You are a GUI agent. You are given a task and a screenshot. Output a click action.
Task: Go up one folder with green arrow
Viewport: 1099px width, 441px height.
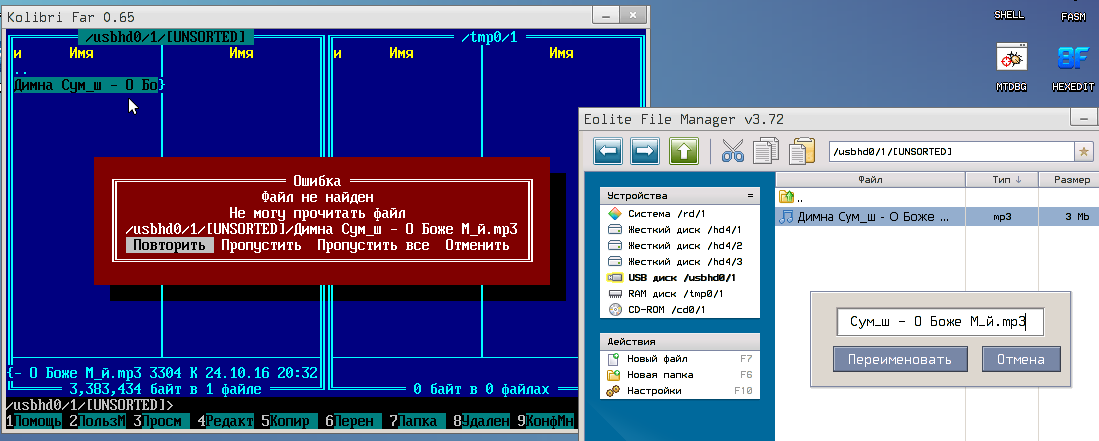pos(684,151)
